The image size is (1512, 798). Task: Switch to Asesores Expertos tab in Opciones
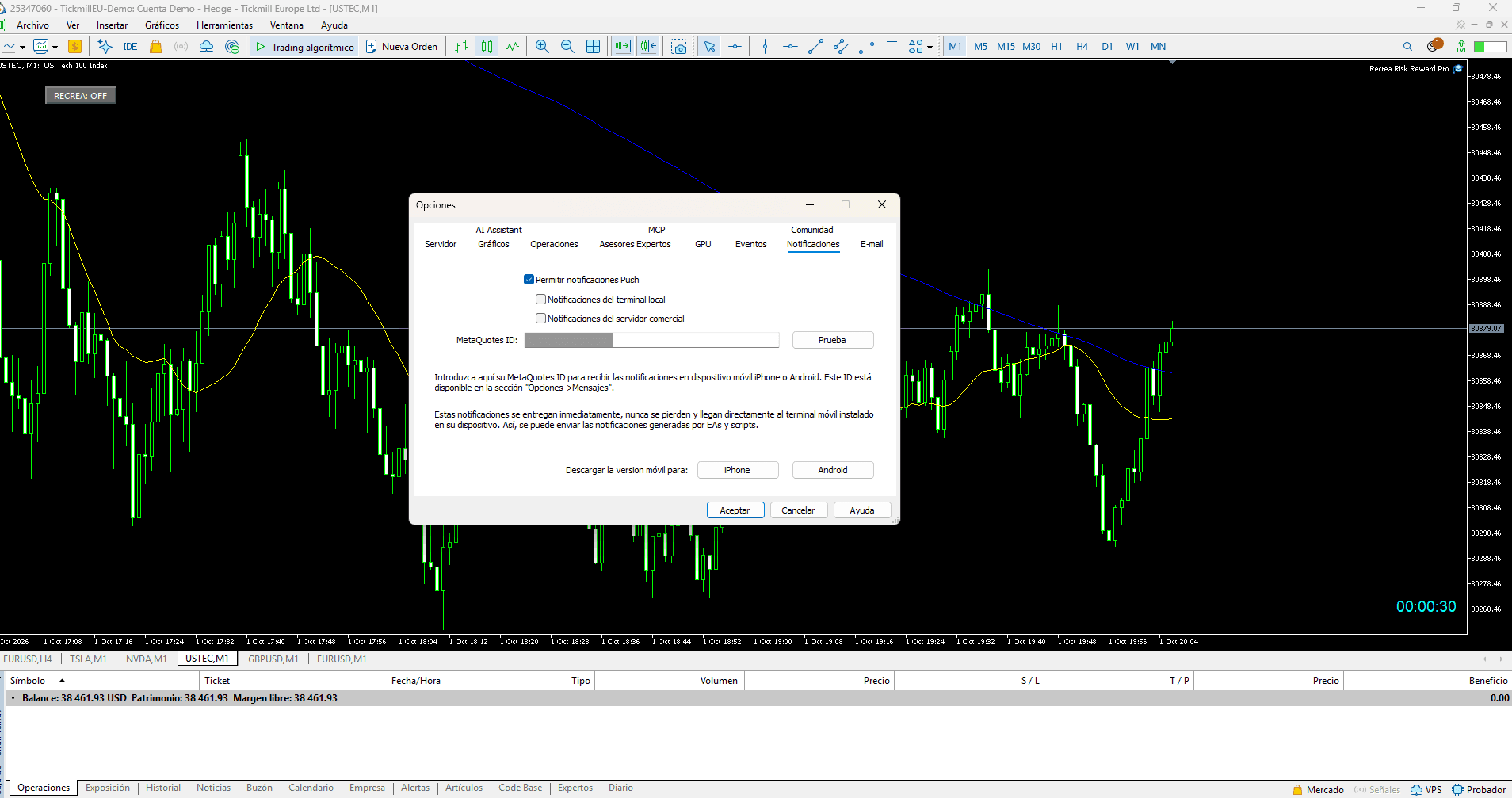click(x=635, y=244)
